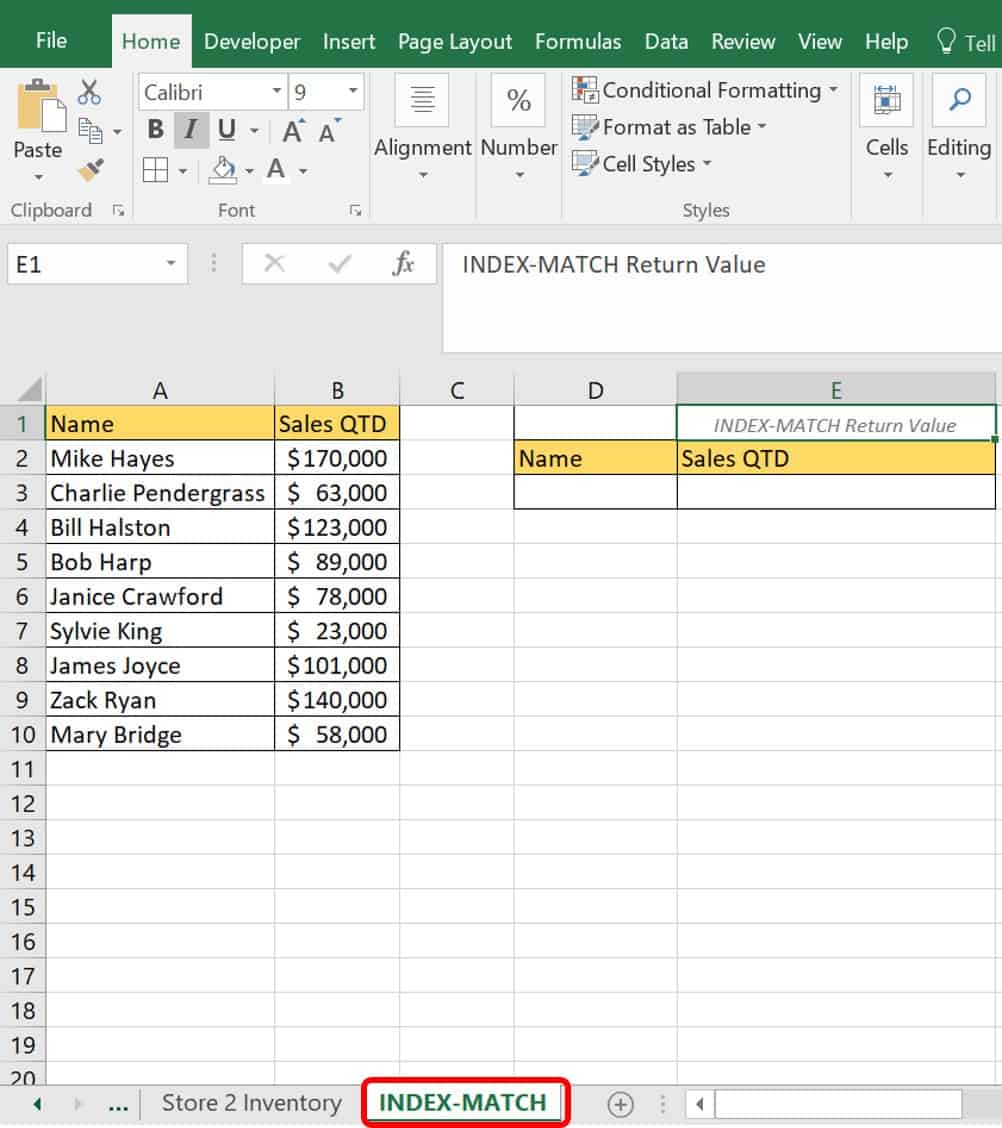Open the Store 2 Inventory sheet
The height and width of the screenshot is (1128, 1002).
[x=251, y=1103]
